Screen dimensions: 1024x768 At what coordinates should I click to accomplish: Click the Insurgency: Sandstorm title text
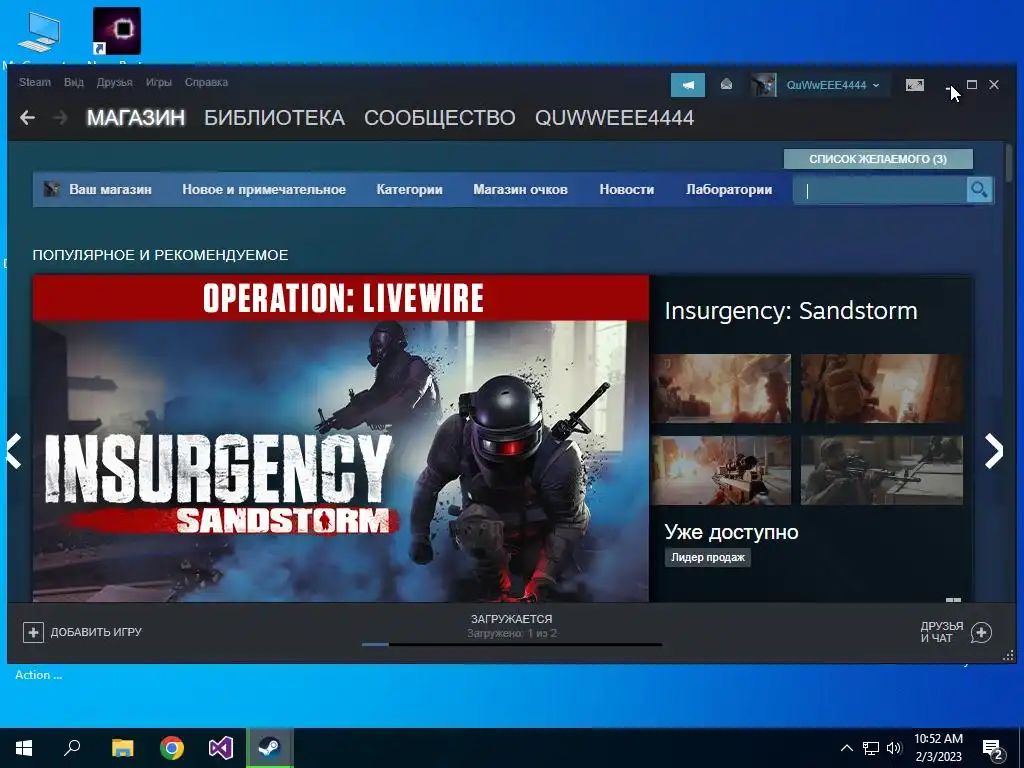791,311
